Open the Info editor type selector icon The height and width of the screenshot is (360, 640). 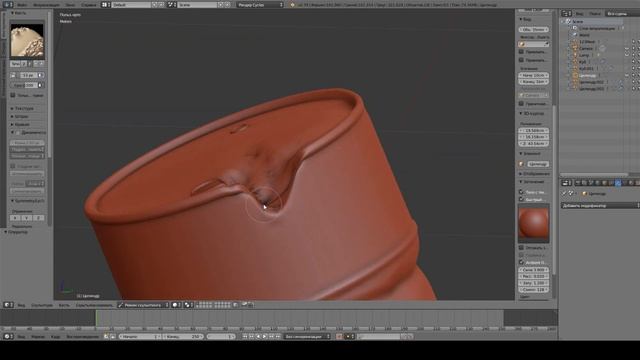(8, 5)
